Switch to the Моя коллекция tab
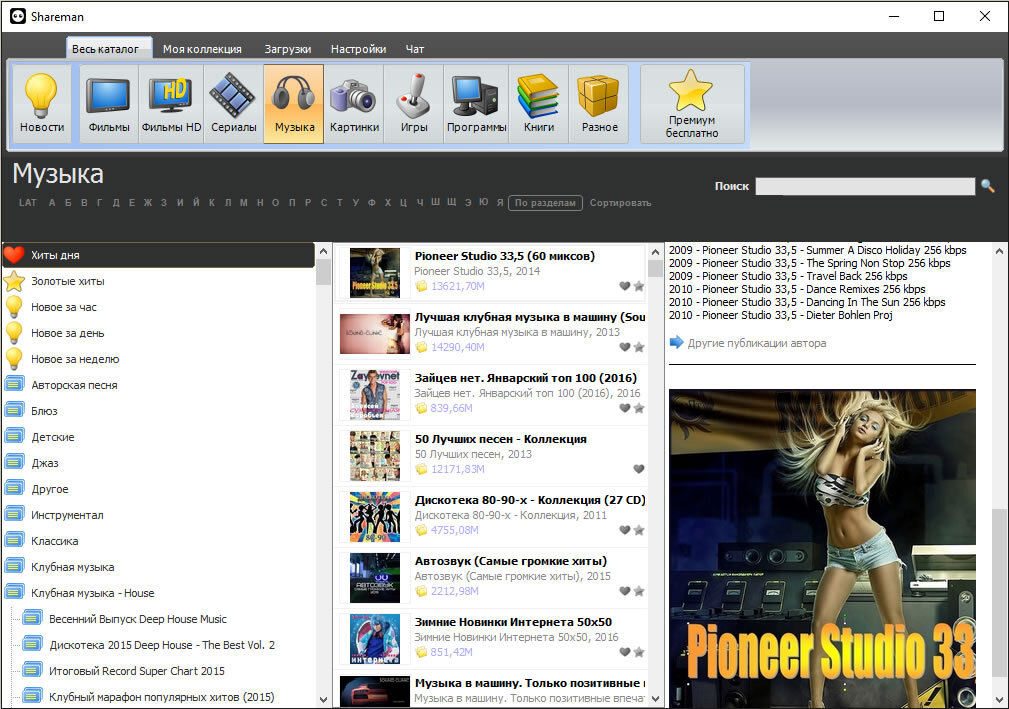This screenshot has height=709, width=1009. 202,49
